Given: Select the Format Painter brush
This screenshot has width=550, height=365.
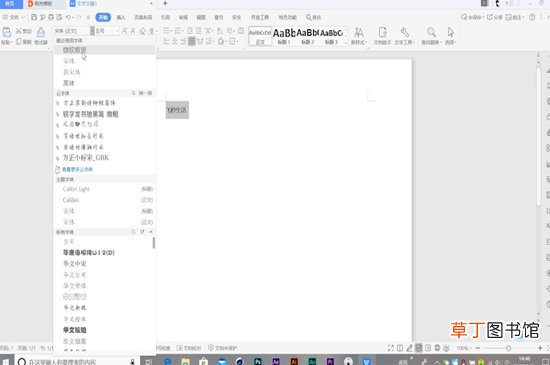Looking at the screenshot, I should (x=41, y=33).
